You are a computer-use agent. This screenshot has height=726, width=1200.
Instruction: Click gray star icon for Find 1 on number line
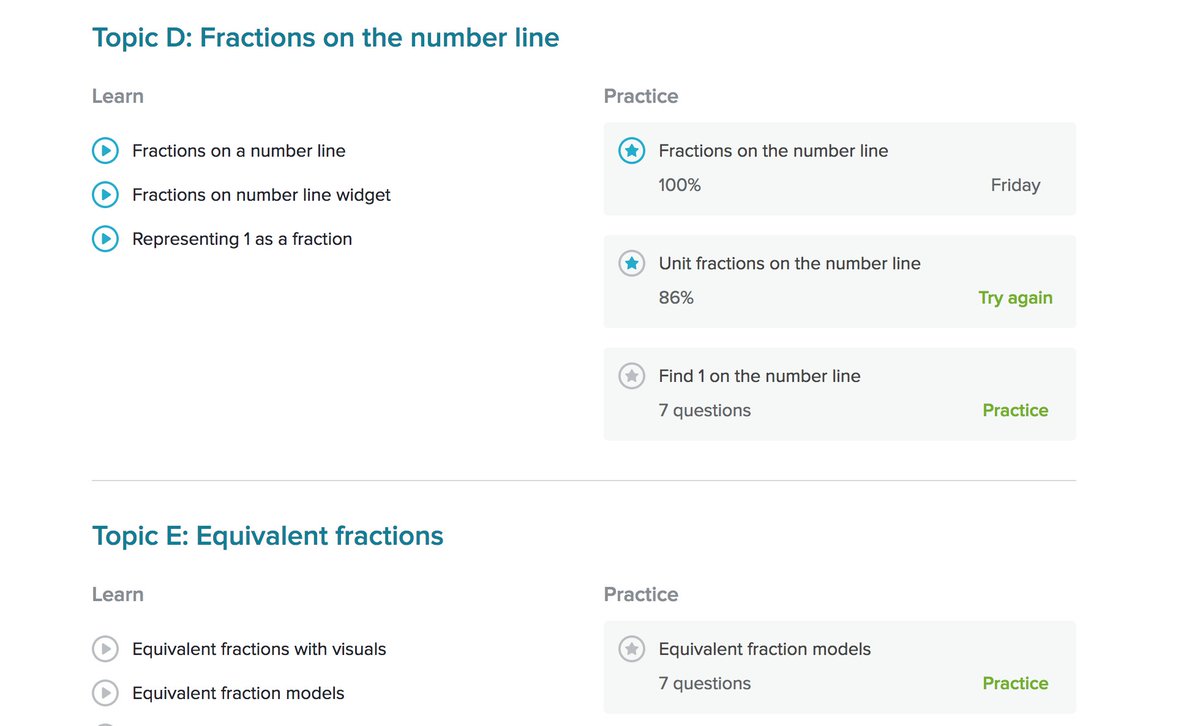[x=631, y=376]
